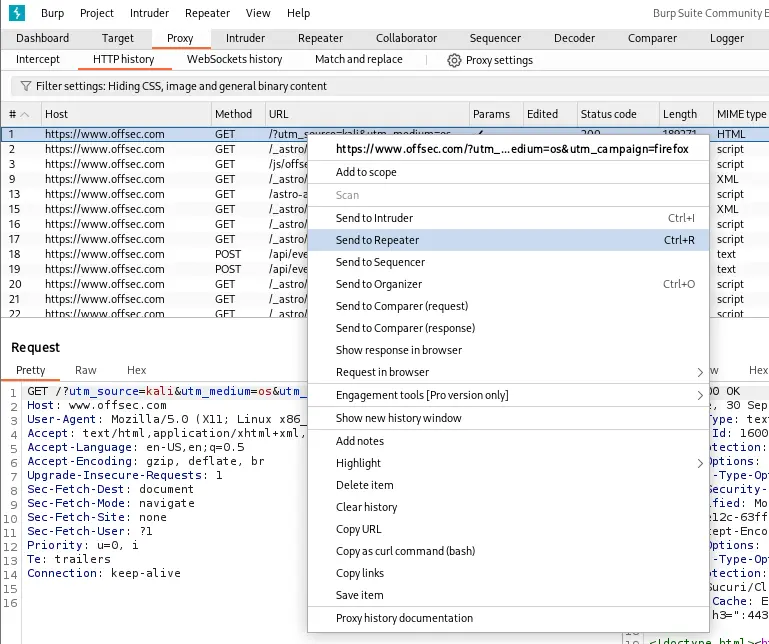Select the Raw request view tab

tap(86, 370)
